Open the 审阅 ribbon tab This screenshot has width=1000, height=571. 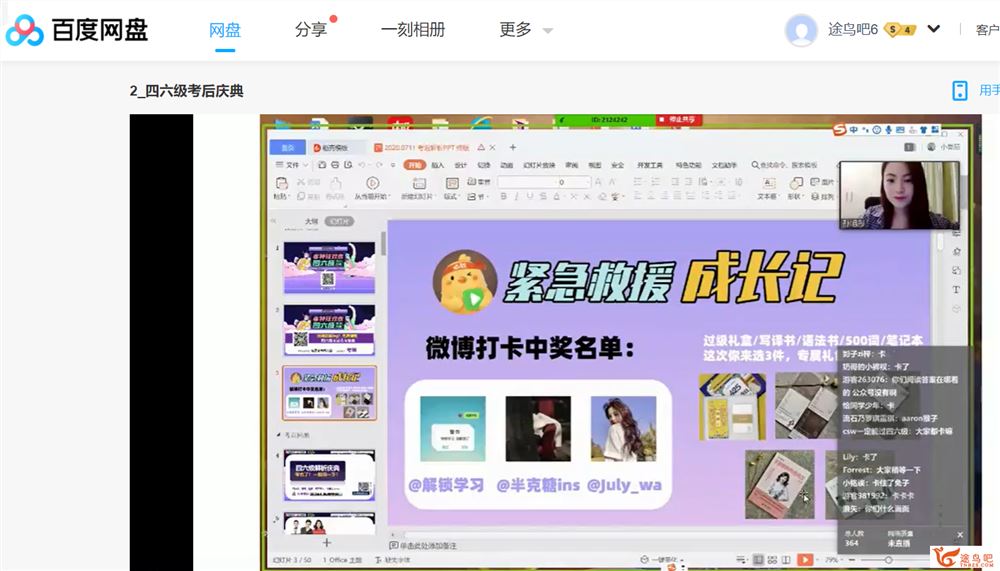tap(571, 165)
